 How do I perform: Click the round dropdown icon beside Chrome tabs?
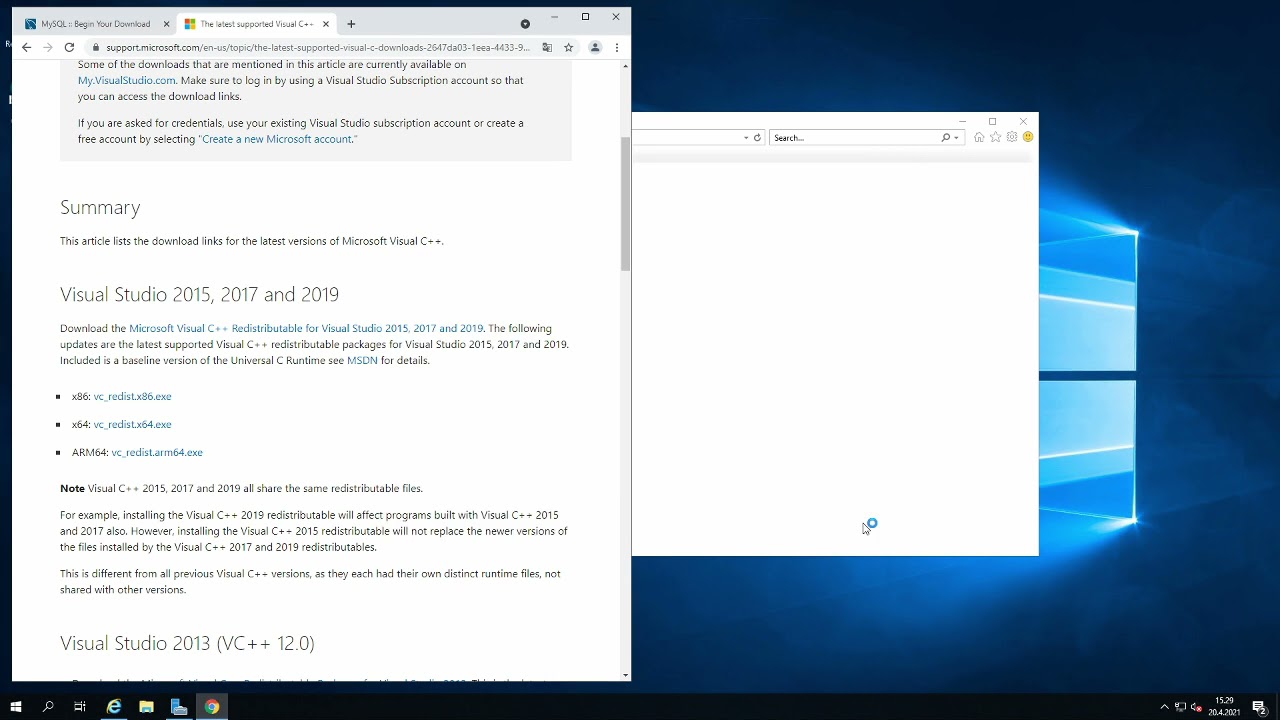point(525,24)
